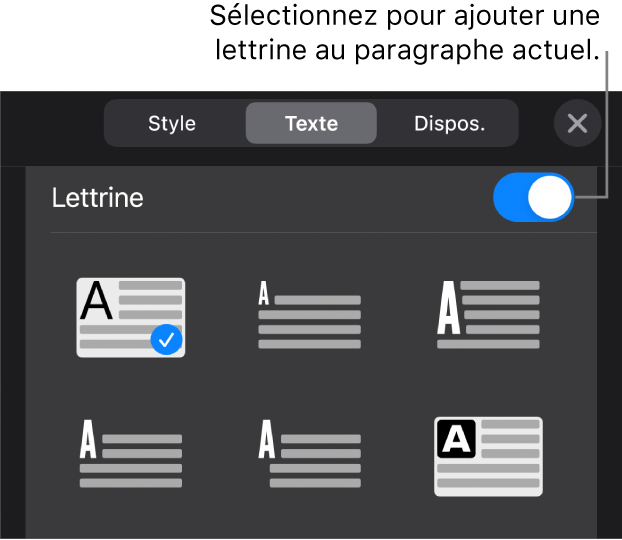Toggle the Lettrine switch off

534,197
